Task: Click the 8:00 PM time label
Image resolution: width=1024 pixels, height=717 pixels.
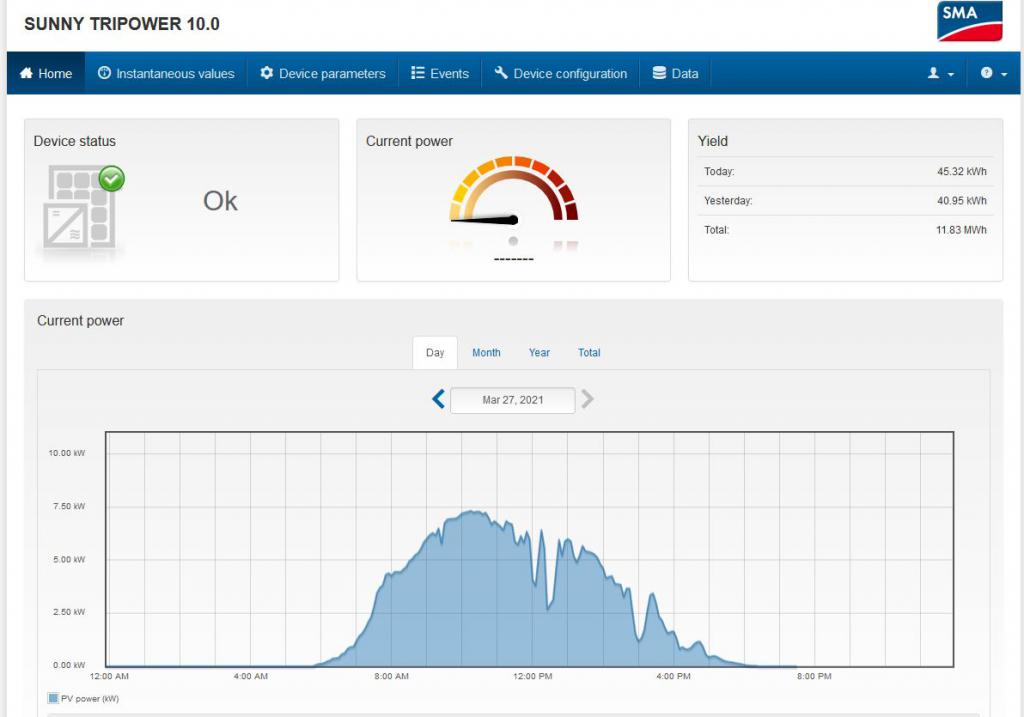Action: (814, 677)
